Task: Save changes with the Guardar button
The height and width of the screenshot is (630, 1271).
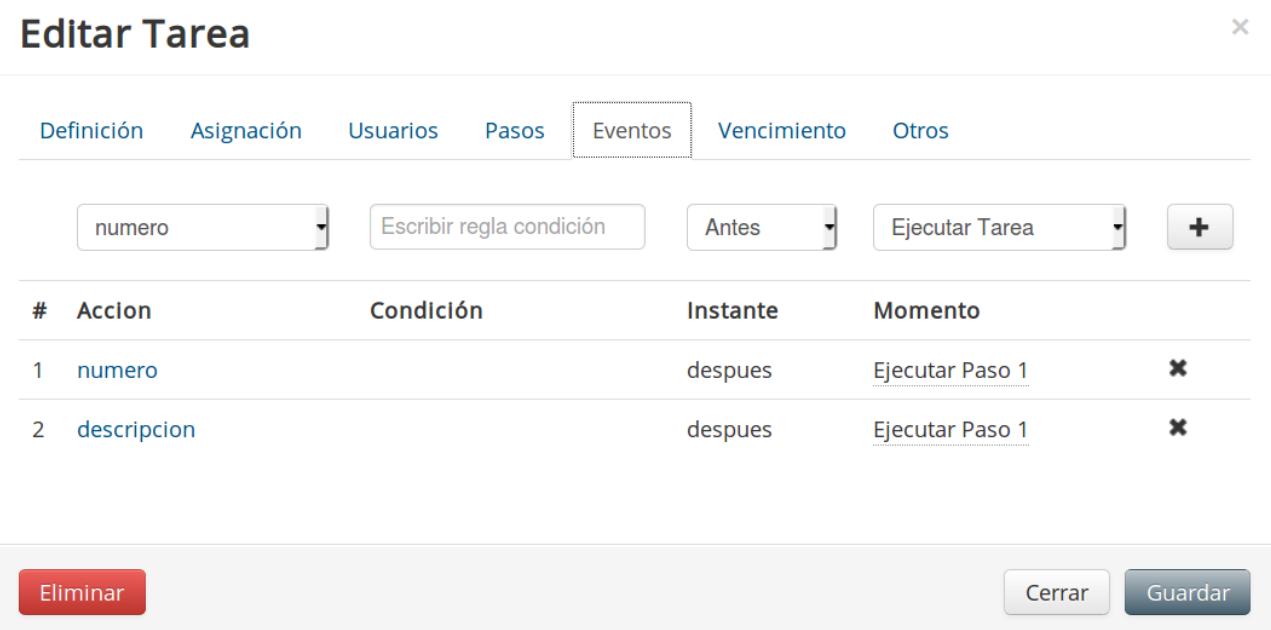Action: [x=1188, y=592]
